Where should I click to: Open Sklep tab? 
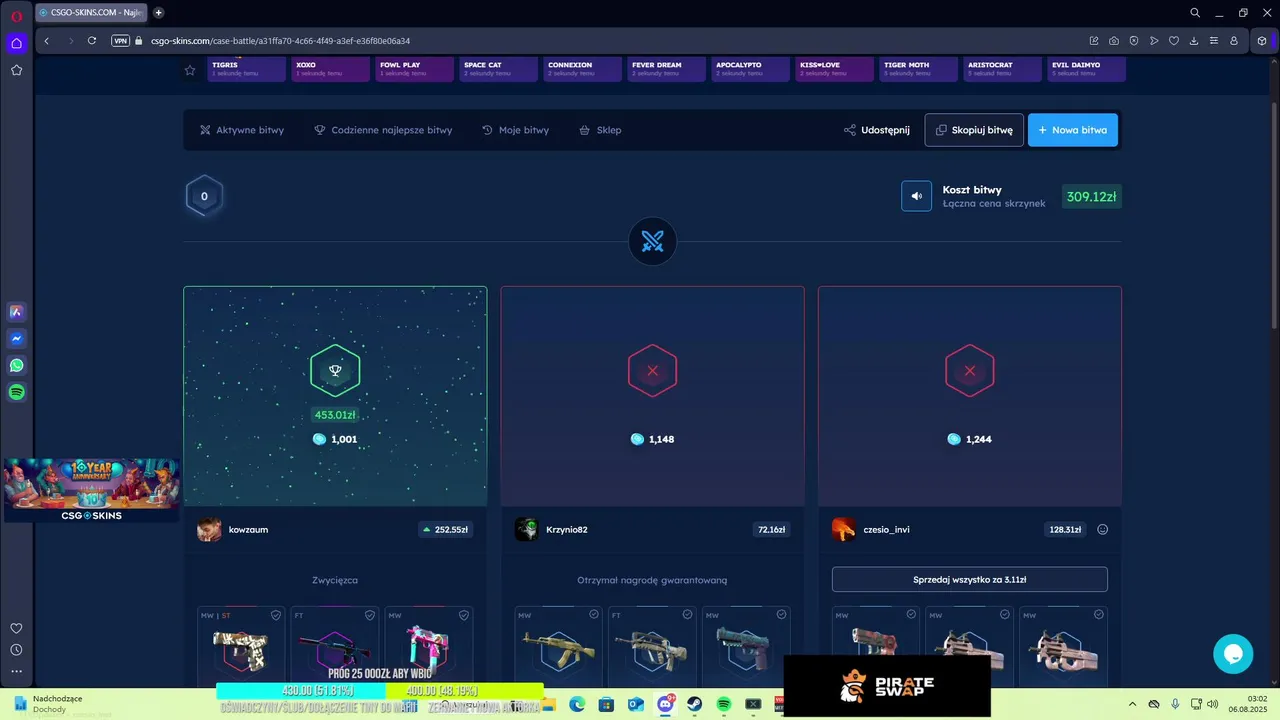pos(600,130)
